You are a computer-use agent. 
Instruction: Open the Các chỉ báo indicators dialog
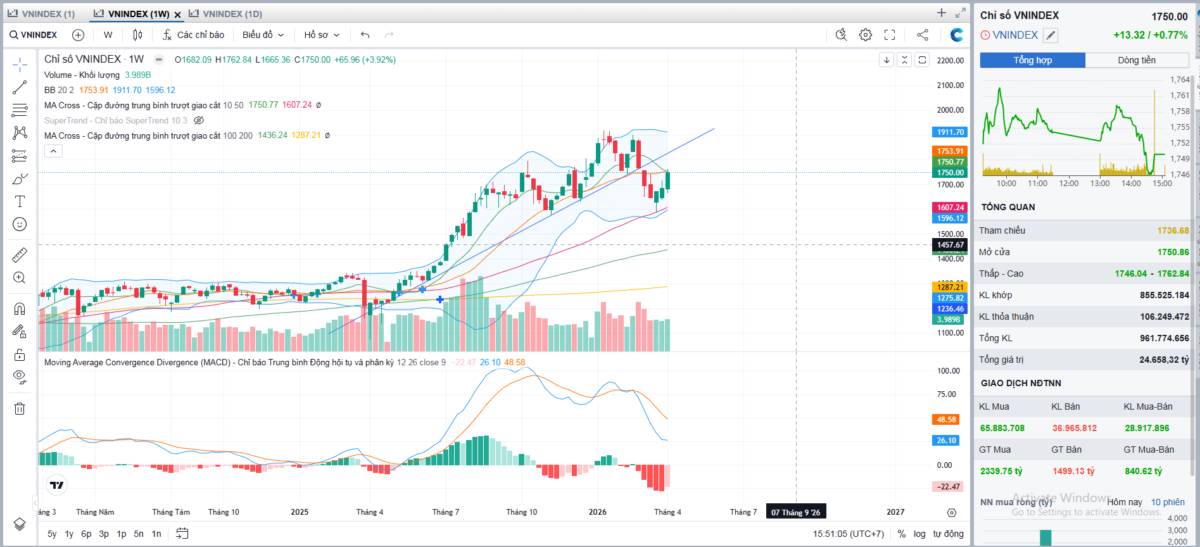pos(193,34)
